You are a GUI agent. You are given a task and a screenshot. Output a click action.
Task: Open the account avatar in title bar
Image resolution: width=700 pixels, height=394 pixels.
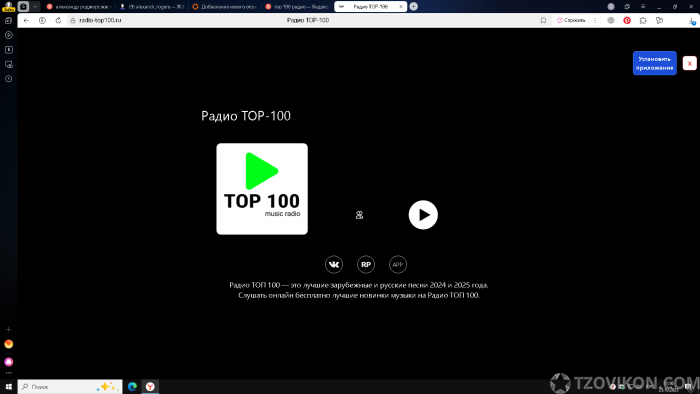[611, 7]
